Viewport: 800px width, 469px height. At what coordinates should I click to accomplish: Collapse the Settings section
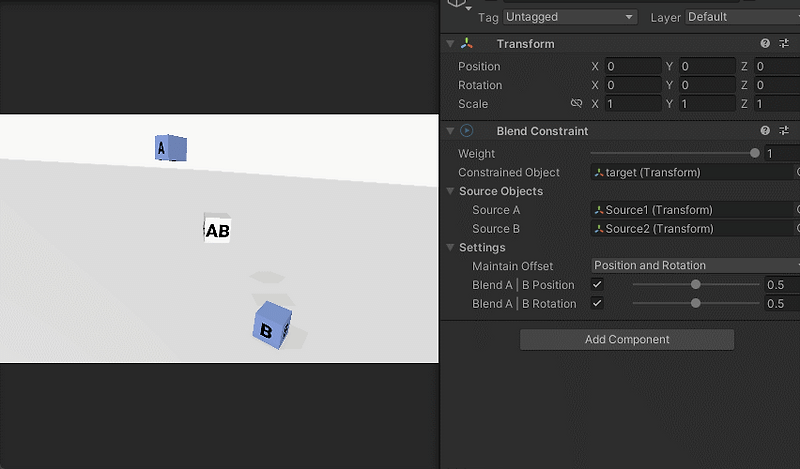[450, 248]
